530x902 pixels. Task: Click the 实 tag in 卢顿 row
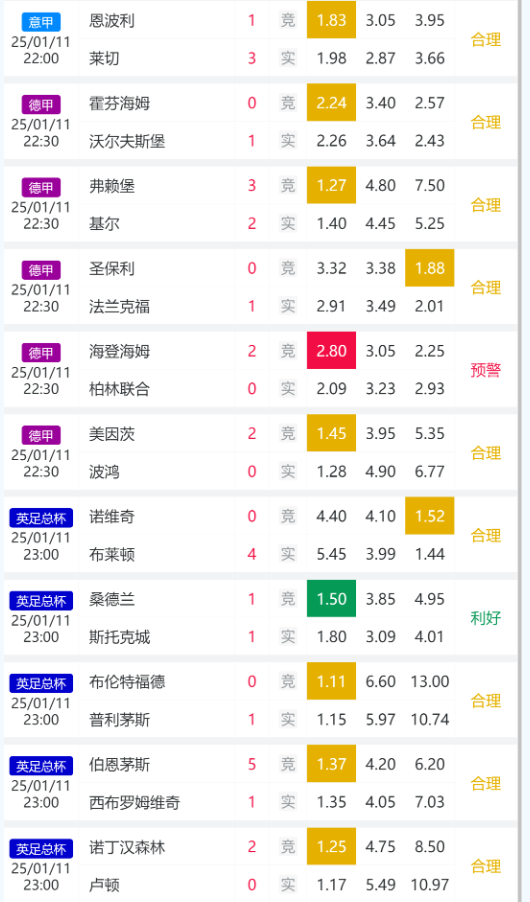288,885
